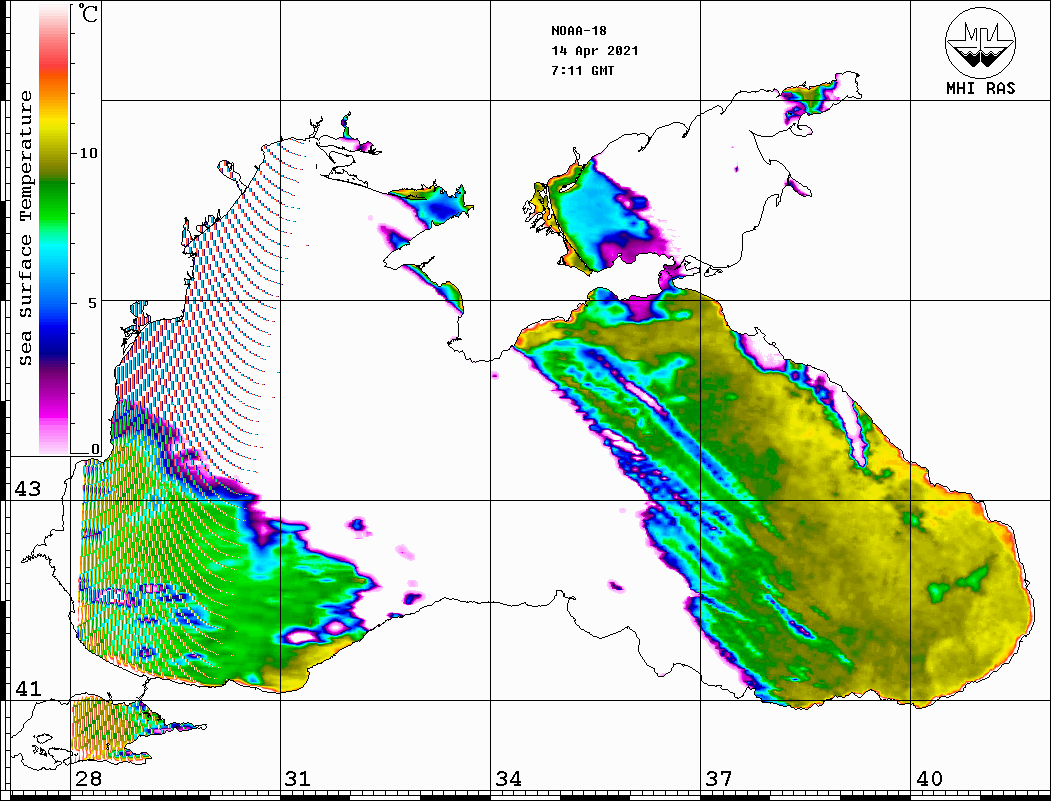This screenshot has width=1051, height=801.
Task: Click latitude label '43'
Action: point(28,489)
